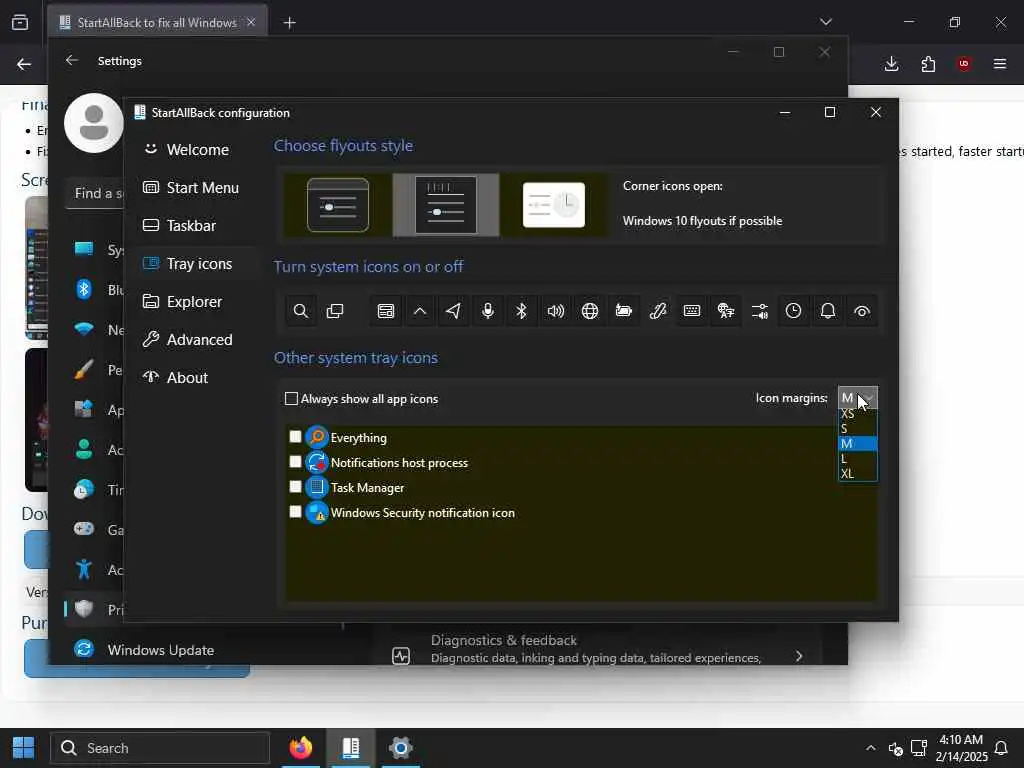This screenshot has height=768, width=1024.
Task: Open the Taskbar section
Action: (197, 225)
